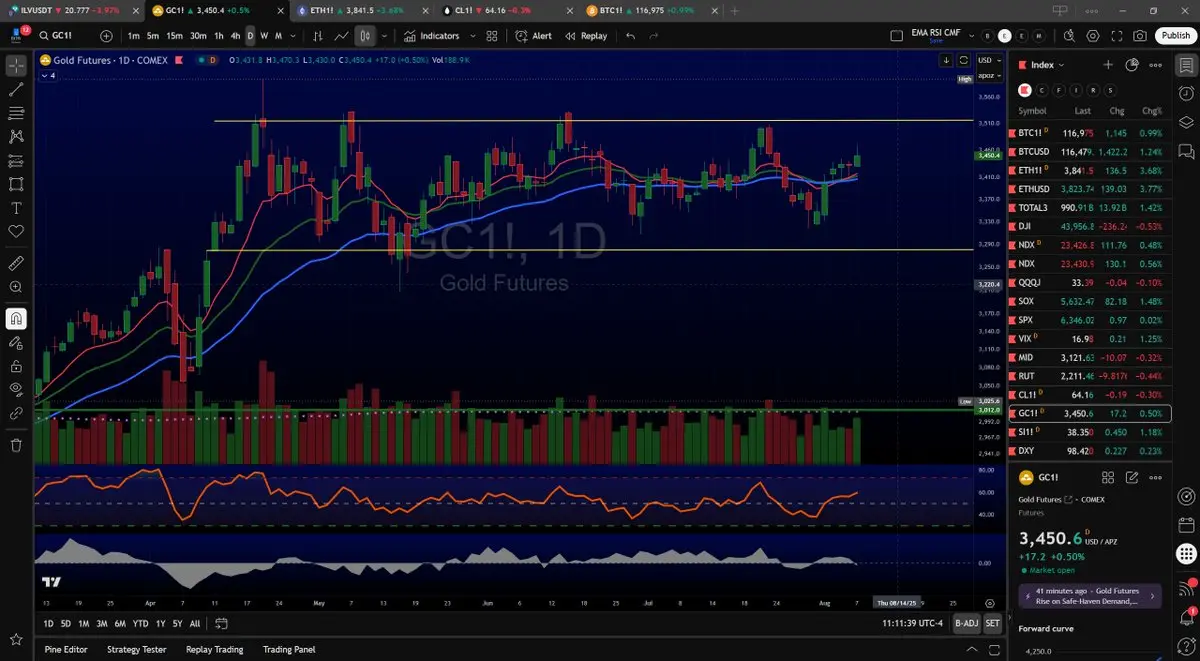Open the go-to-date calendar icon
Screen dimensions: 1200x661
click(x=221, y=624)
